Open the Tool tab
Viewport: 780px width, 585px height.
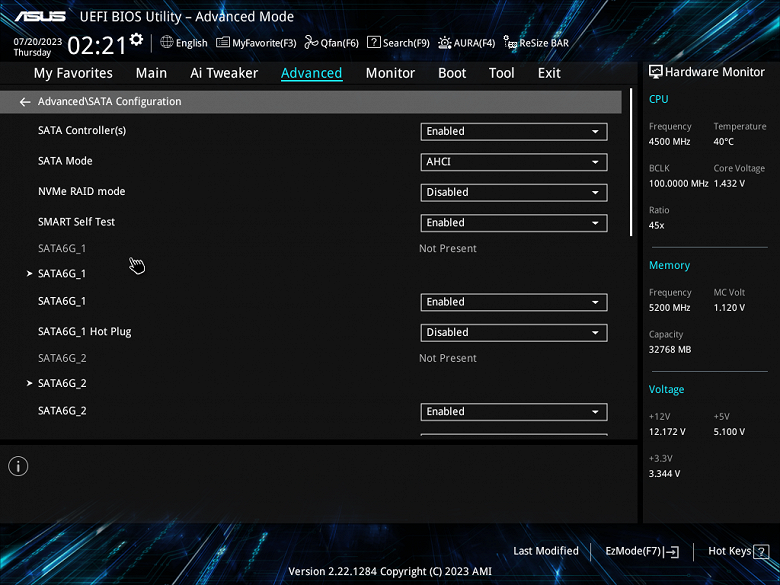point(501,73)
